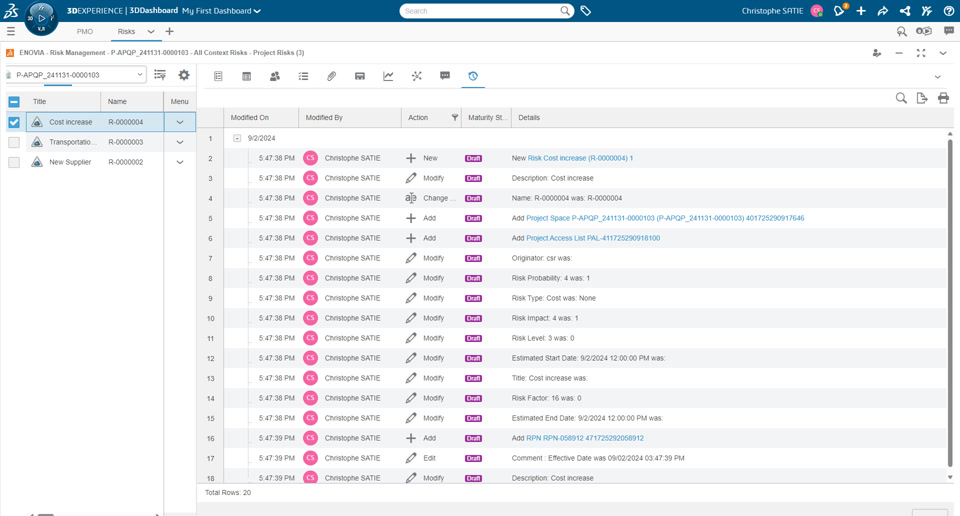Open the P-APQP_241131-0000103 project selector
The width and height of the screenshot is (960, 516).
click(x=76, y=75)
